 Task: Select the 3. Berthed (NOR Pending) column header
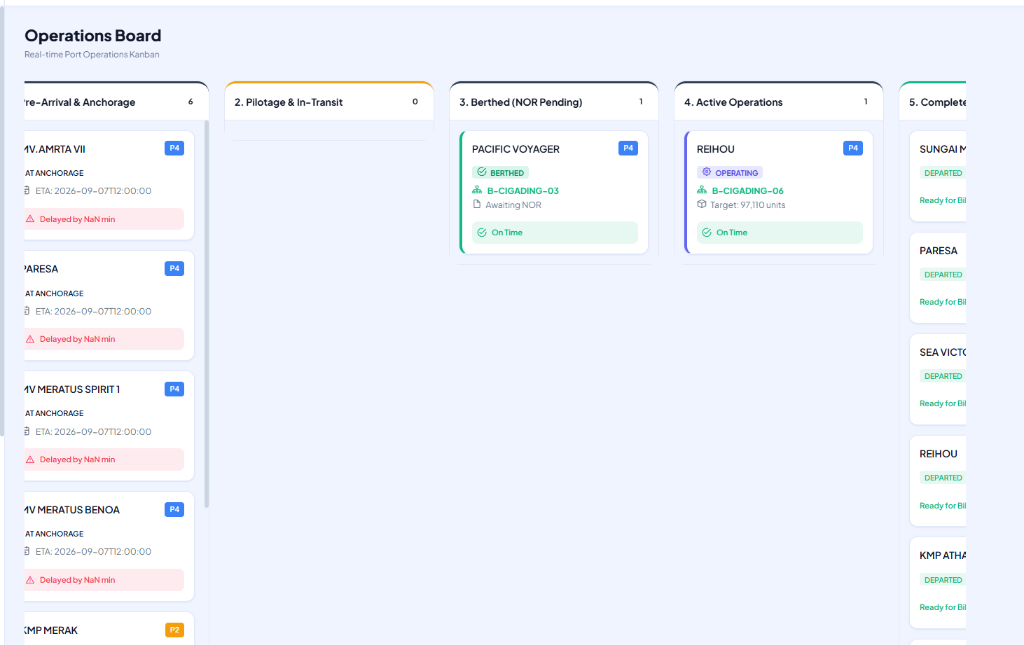tap(554, 102)
